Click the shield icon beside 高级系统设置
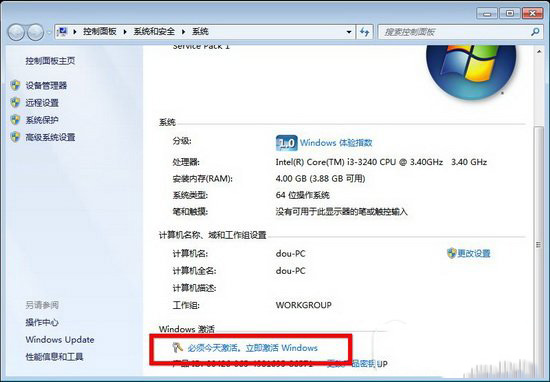 (x=15, y=137)
